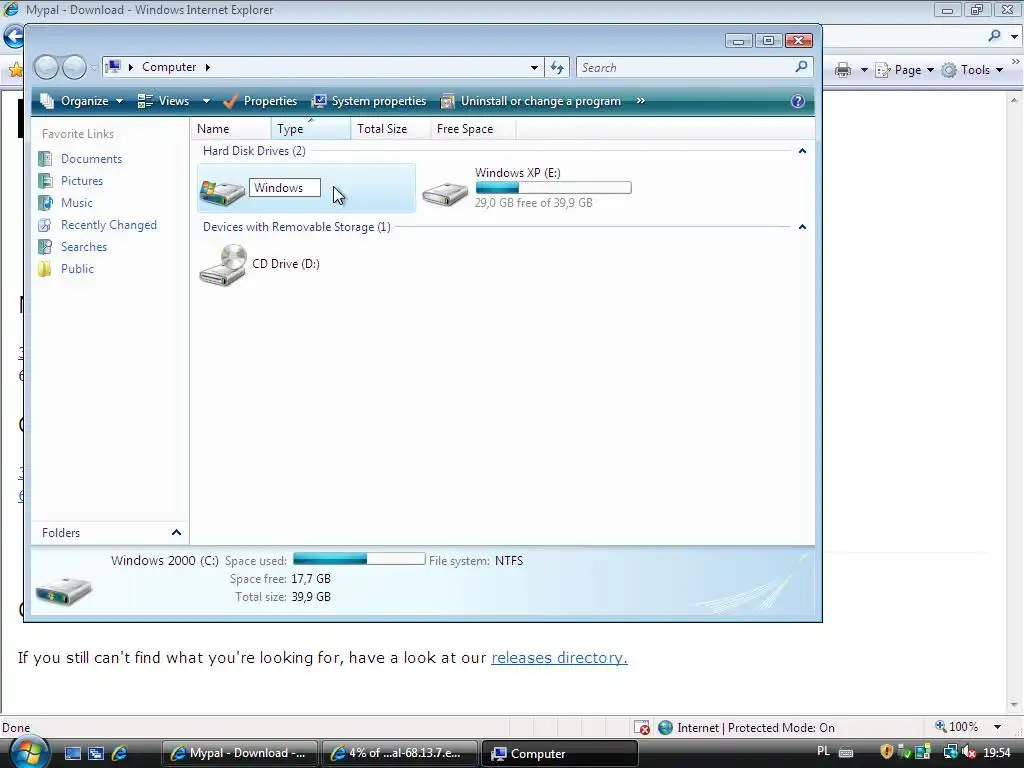The width and height of the screenshot is (1024, 768).
Task: Click the Computer icon in address bar
Action: [x=114, y=67]
